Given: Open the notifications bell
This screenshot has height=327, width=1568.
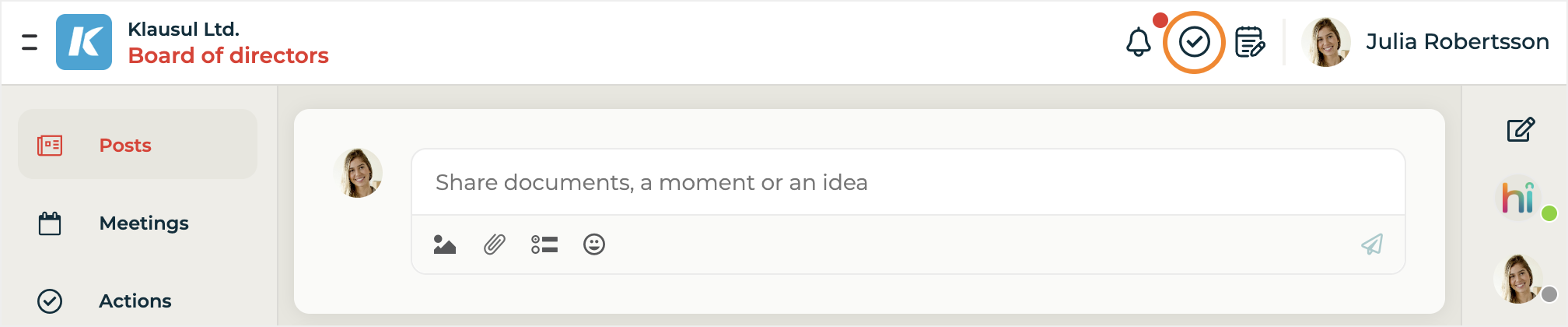Looking at the screenshot, I should click(1139, 42).
